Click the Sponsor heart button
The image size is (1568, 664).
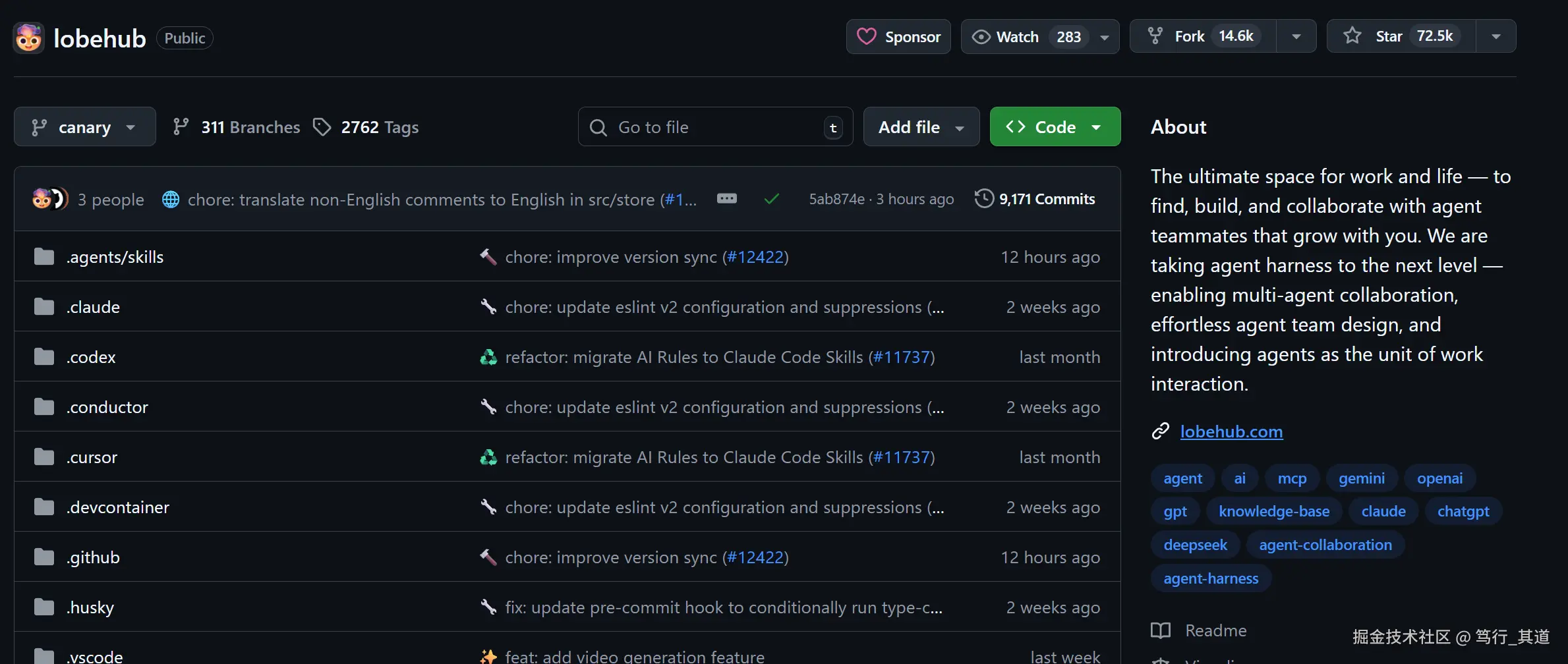pos(898,37)
